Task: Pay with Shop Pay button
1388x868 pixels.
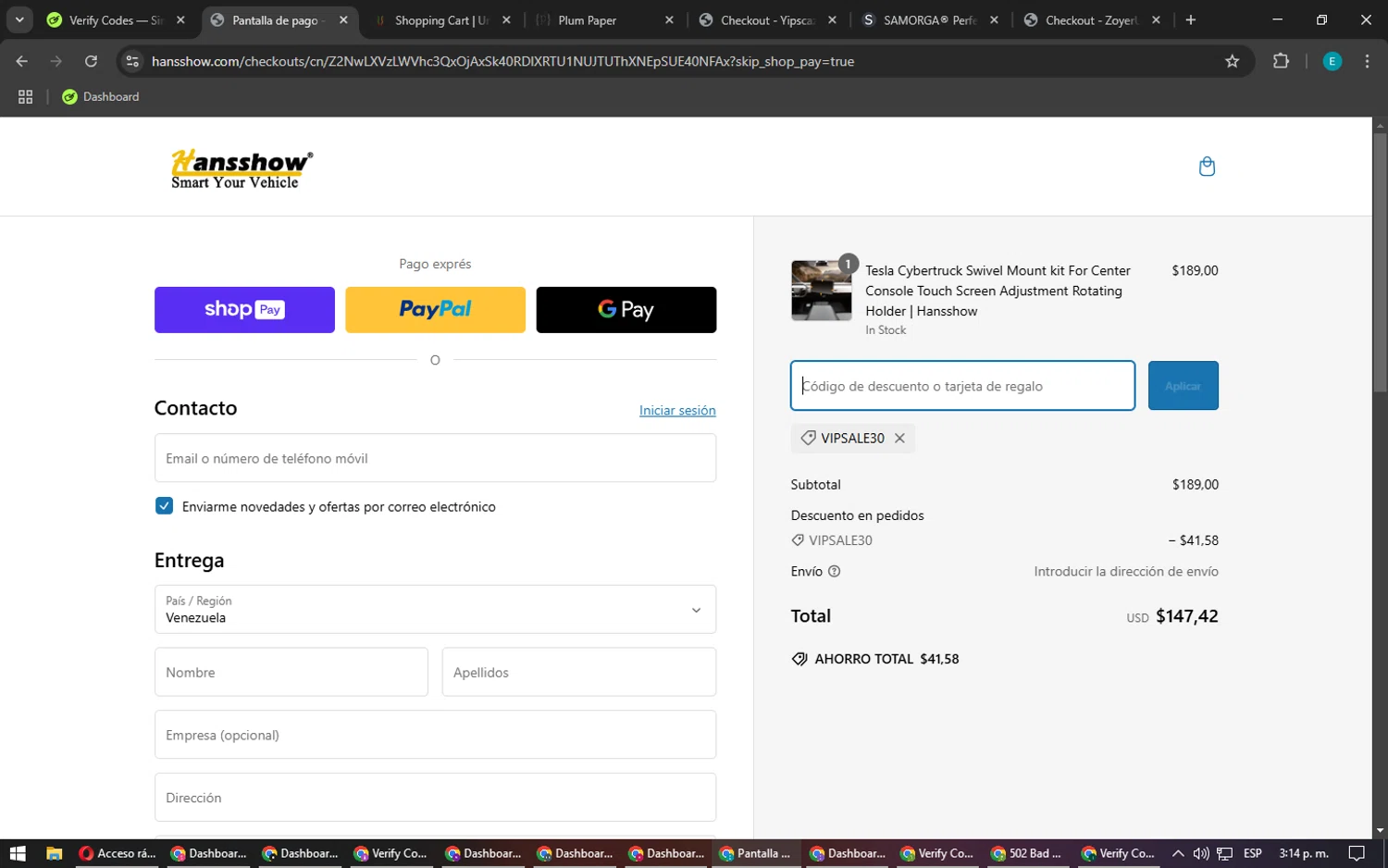Action: [244, 310]
